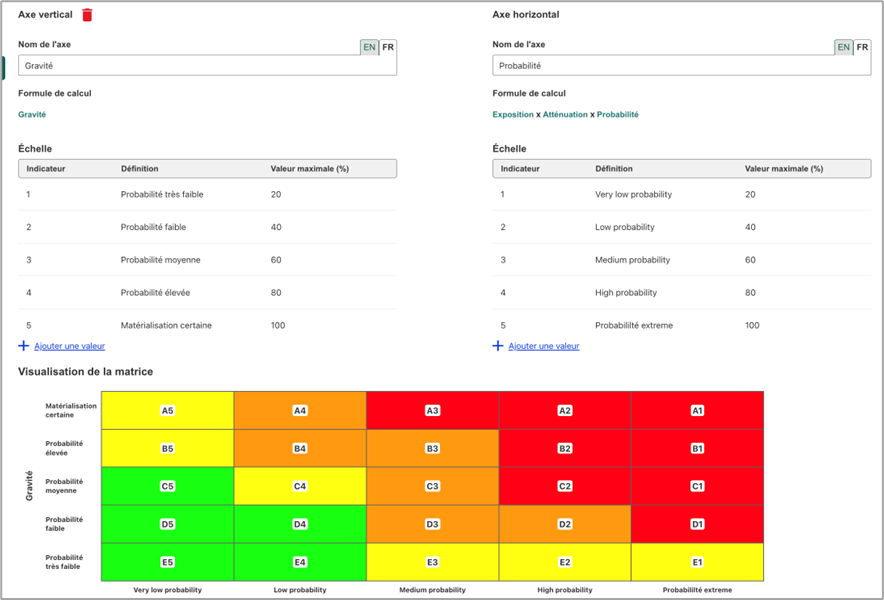Click Ajouter une valeur for horizontal axis
884x600 pixels.
(543, 346)
